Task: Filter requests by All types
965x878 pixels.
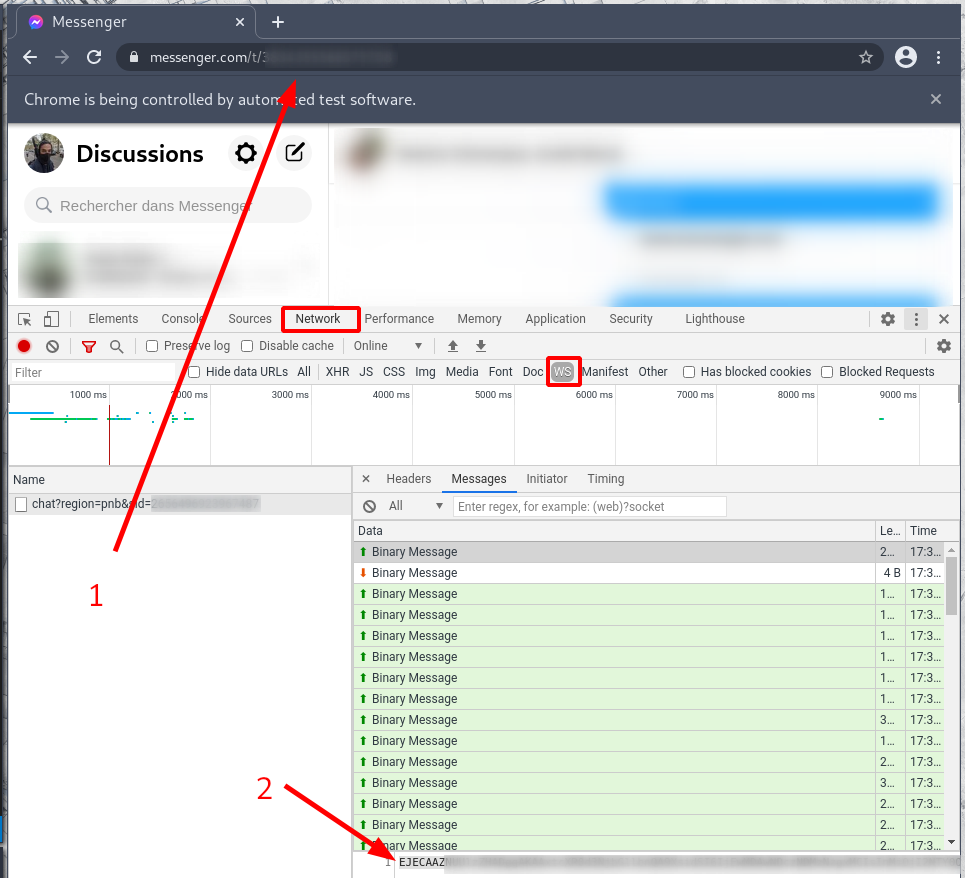Action: pos(304,372)
